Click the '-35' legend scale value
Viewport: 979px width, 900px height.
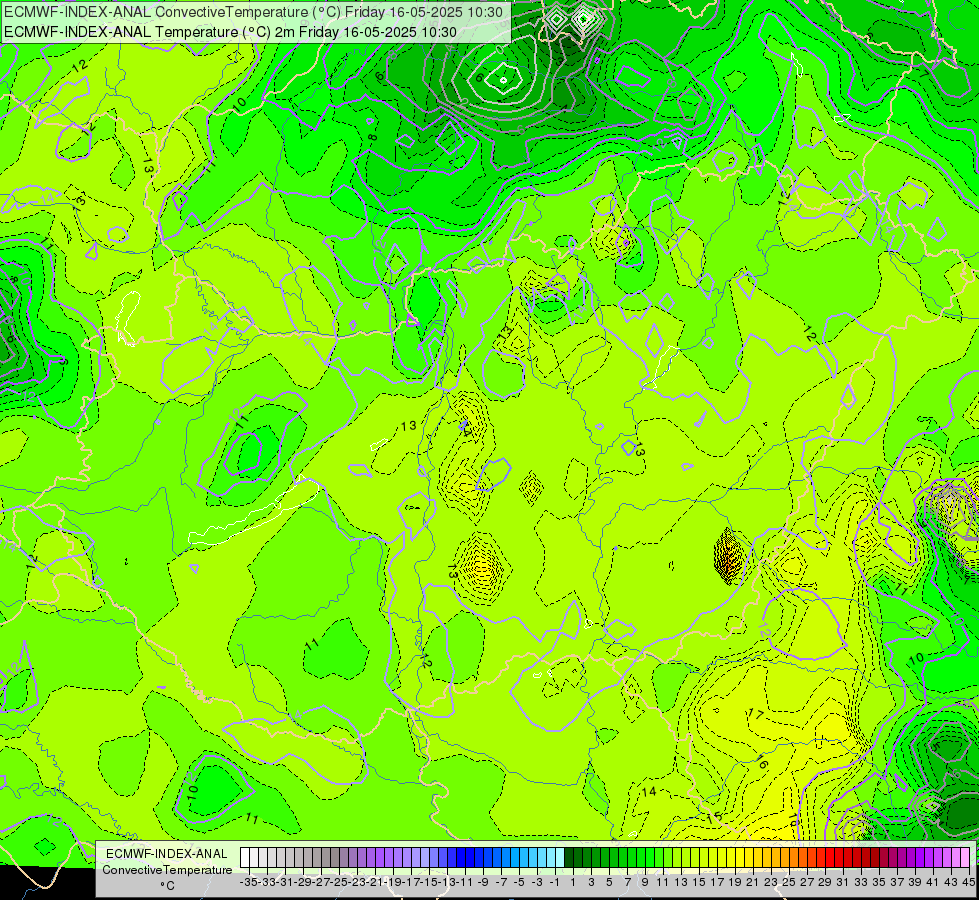[x=249, y=882]
